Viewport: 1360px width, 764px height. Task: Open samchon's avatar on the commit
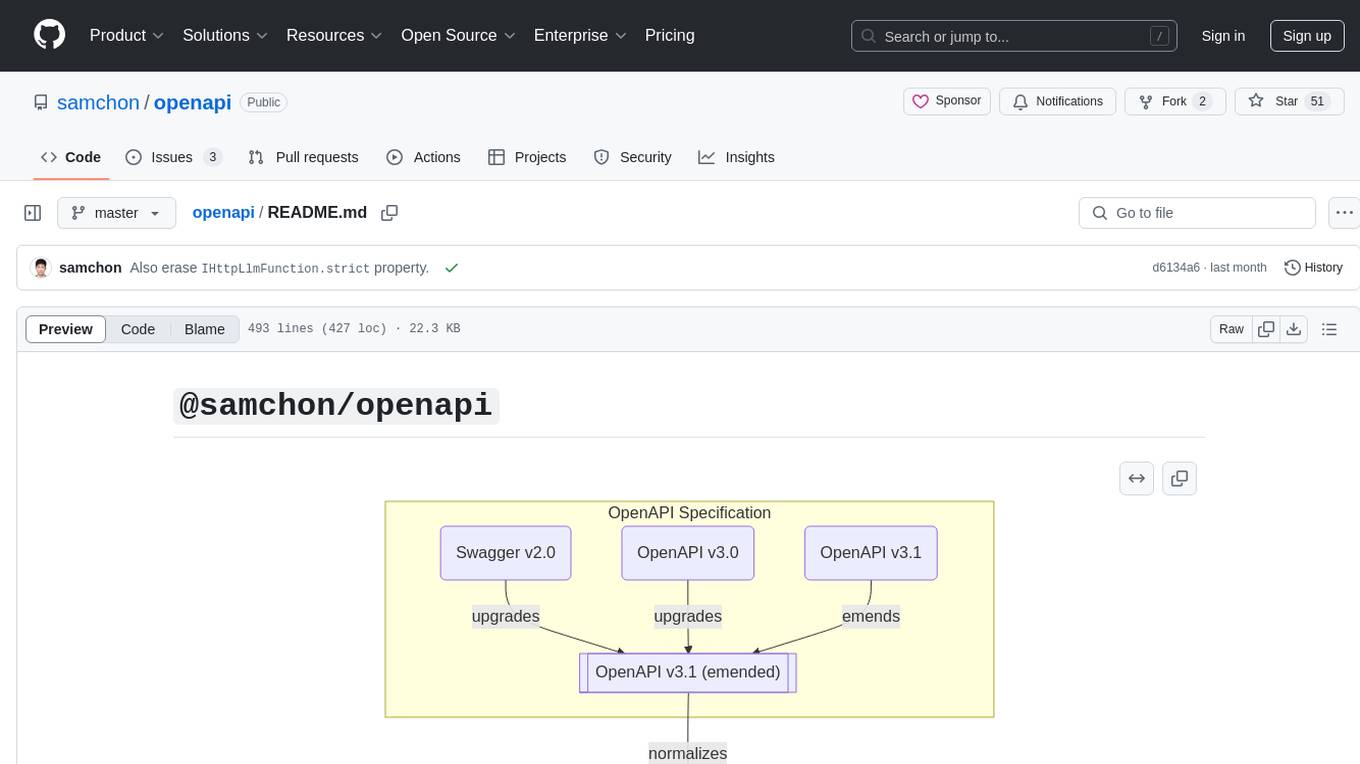(x=41, y=268)
